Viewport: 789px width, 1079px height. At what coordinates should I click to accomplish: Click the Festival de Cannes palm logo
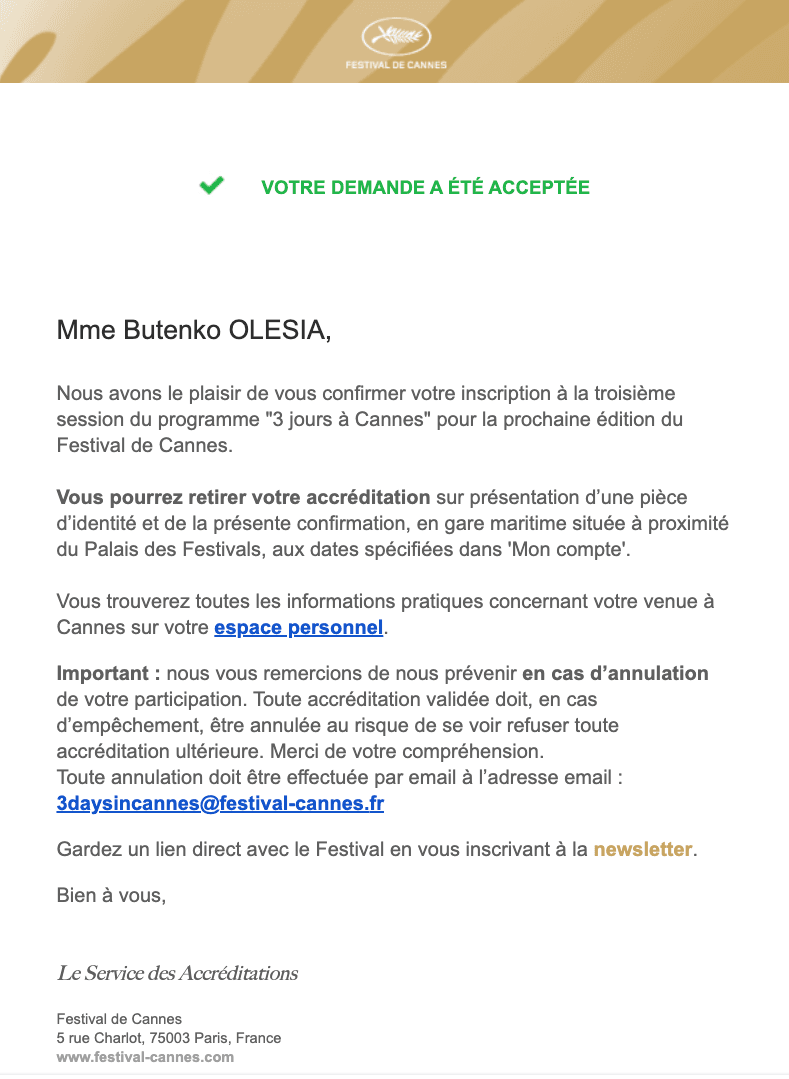point(396,37)
